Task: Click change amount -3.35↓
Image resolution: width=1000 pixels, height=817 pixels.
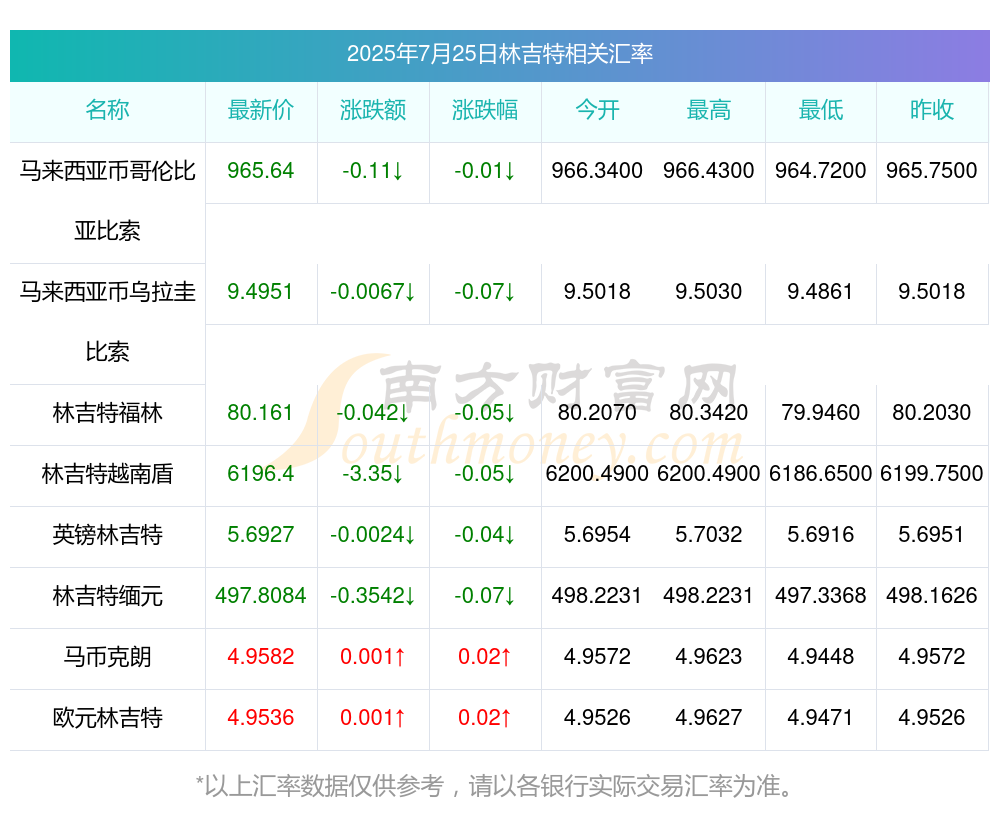Action: 373,474
